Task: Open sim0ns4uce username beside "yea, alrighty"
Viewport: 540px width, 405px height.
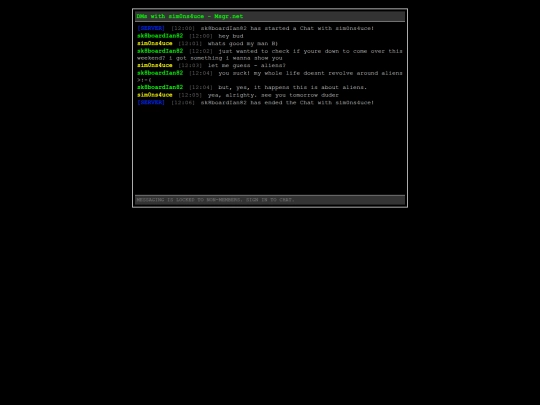Action: coord(155,95)
